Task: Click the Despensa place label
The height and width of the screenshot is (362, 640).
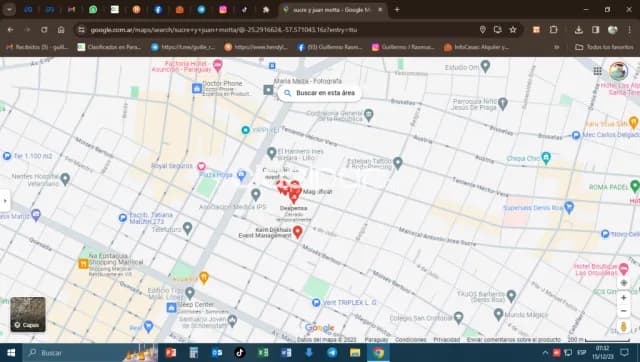Action: pos(293,208)
